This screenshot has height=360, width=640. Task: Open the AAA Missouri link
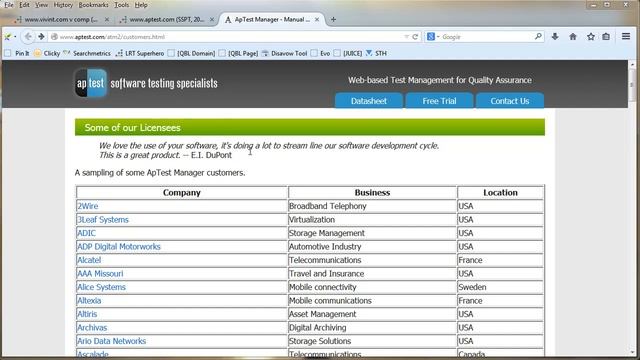pos(100,273)
